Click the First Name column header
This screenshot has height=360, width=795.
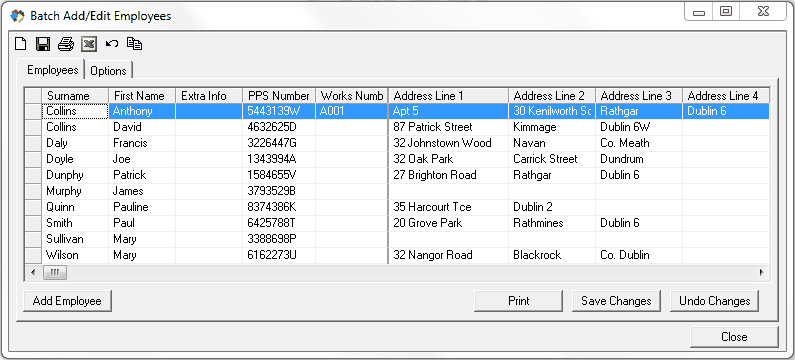(x=142, y=96)
